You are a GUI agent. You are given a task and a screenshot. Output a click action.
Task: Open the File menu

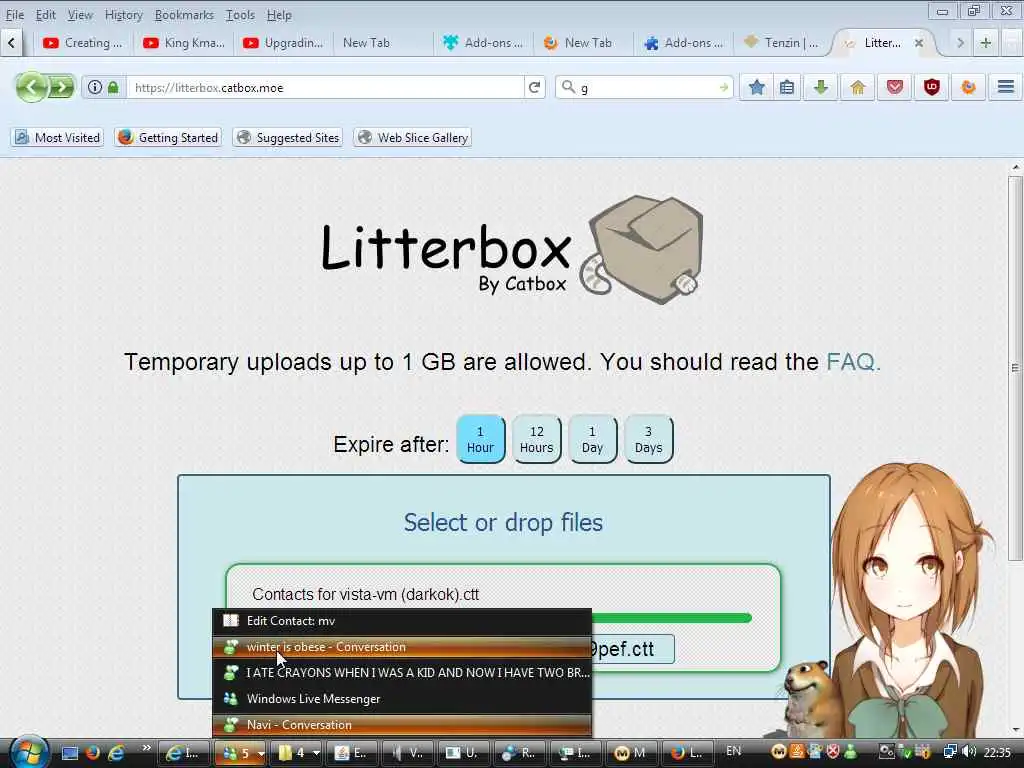tap(14, 14)
